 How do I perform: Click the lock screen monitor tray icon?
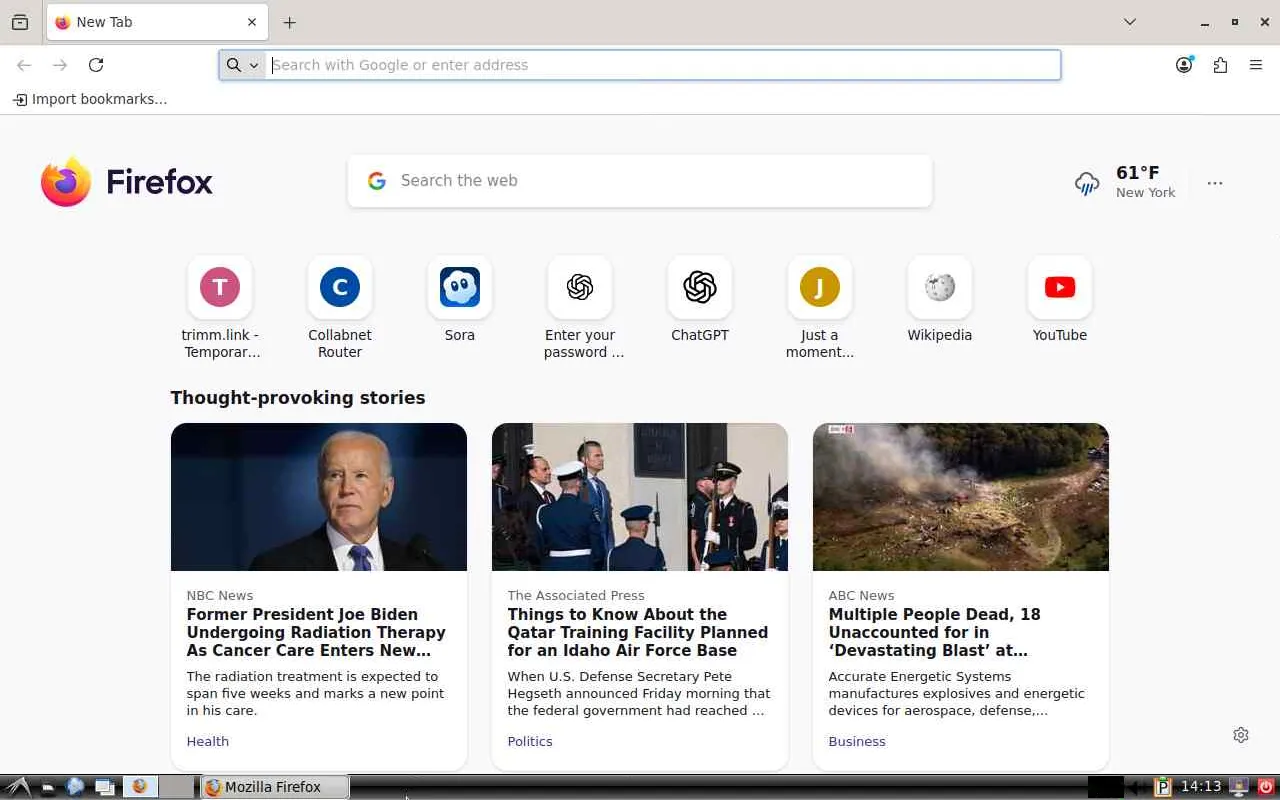pyautogui.click(x=1240, y=787)
